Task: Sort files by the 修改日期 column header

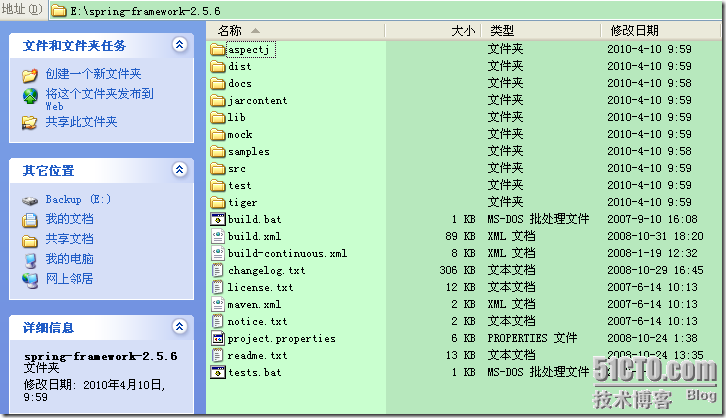Action: [x=661, y=31]
